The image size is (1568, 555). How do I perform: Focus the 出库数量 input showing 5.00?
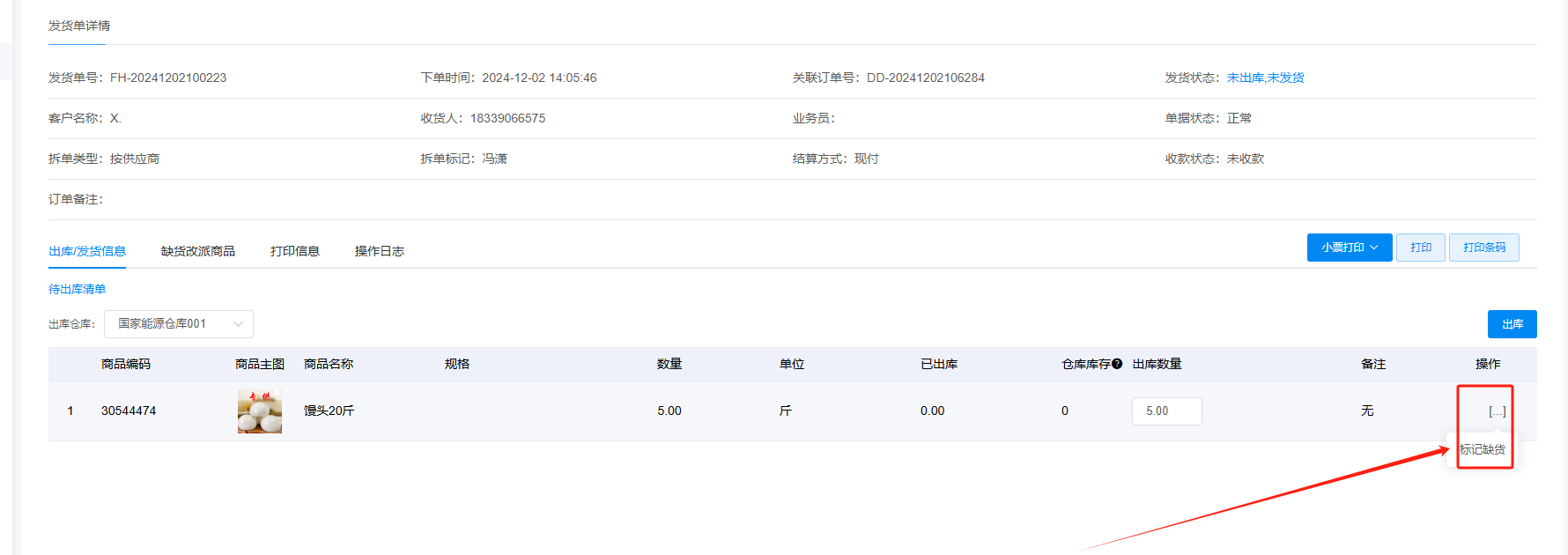click(1165, 411)
